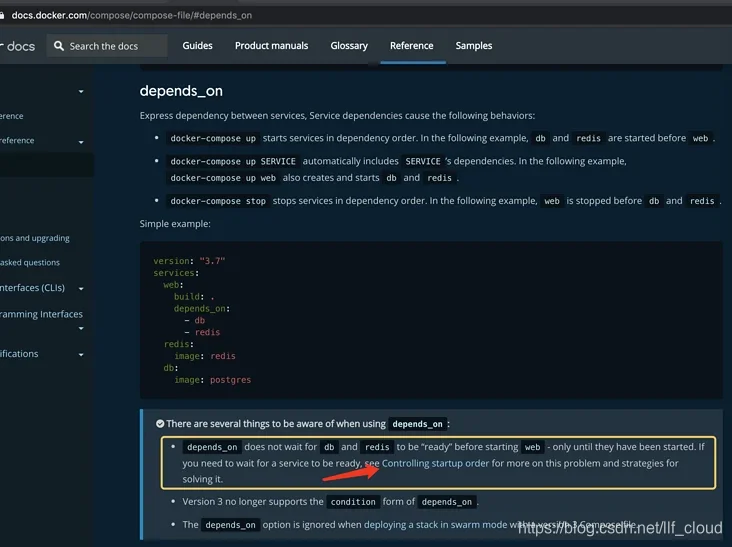Select the Reference tab

point(412,46)
